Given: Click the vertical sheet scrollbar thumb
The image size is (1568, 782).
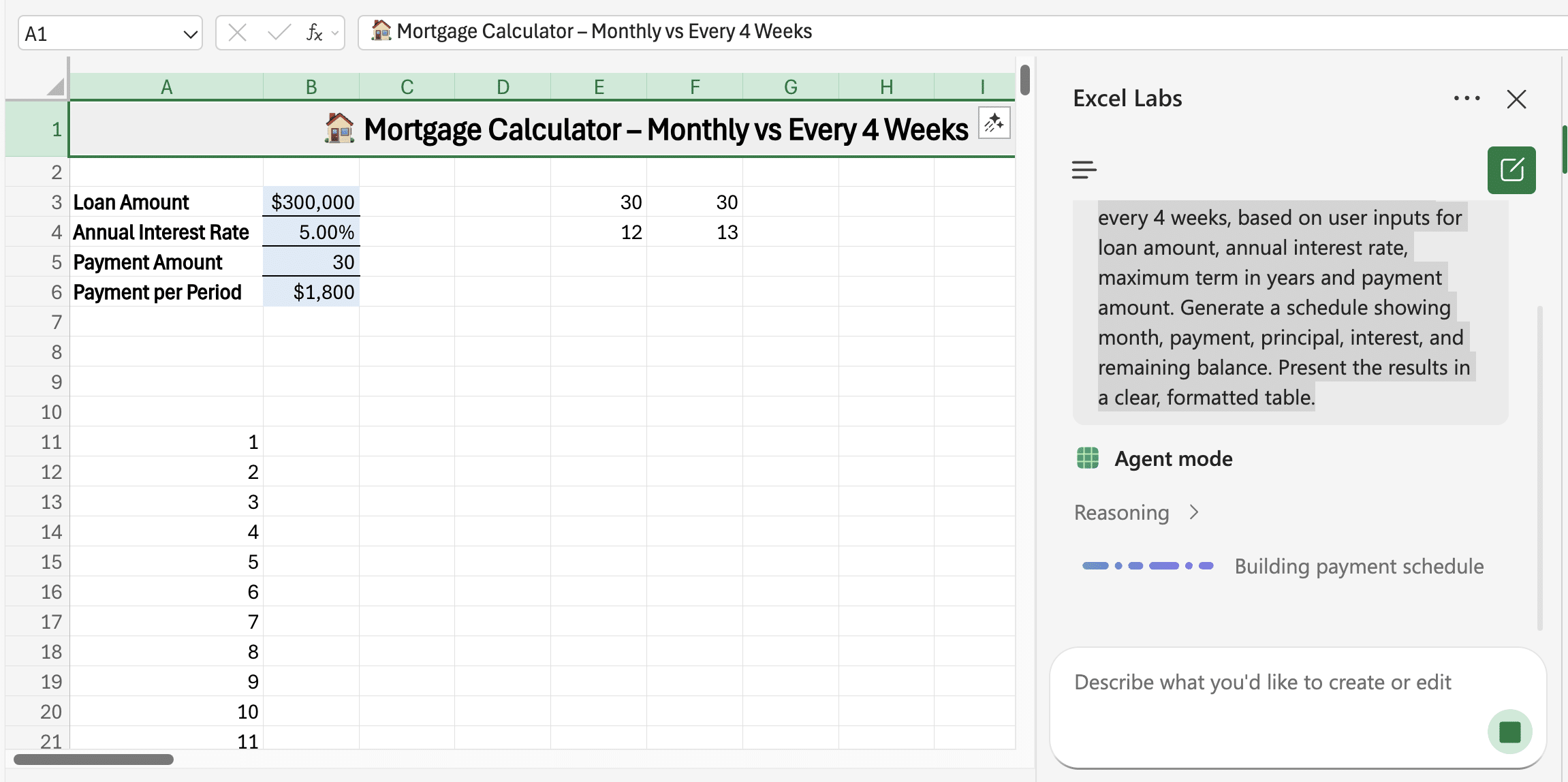Looking at the screenshot, I should point(1024,80).
